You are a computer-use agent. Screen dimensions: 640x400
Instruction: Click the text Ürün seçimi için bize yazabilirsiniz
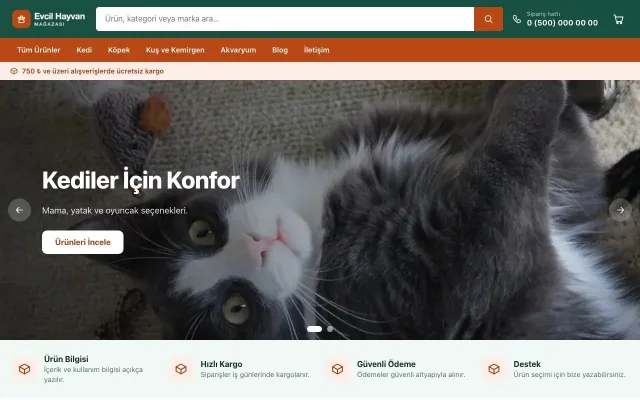569,375
